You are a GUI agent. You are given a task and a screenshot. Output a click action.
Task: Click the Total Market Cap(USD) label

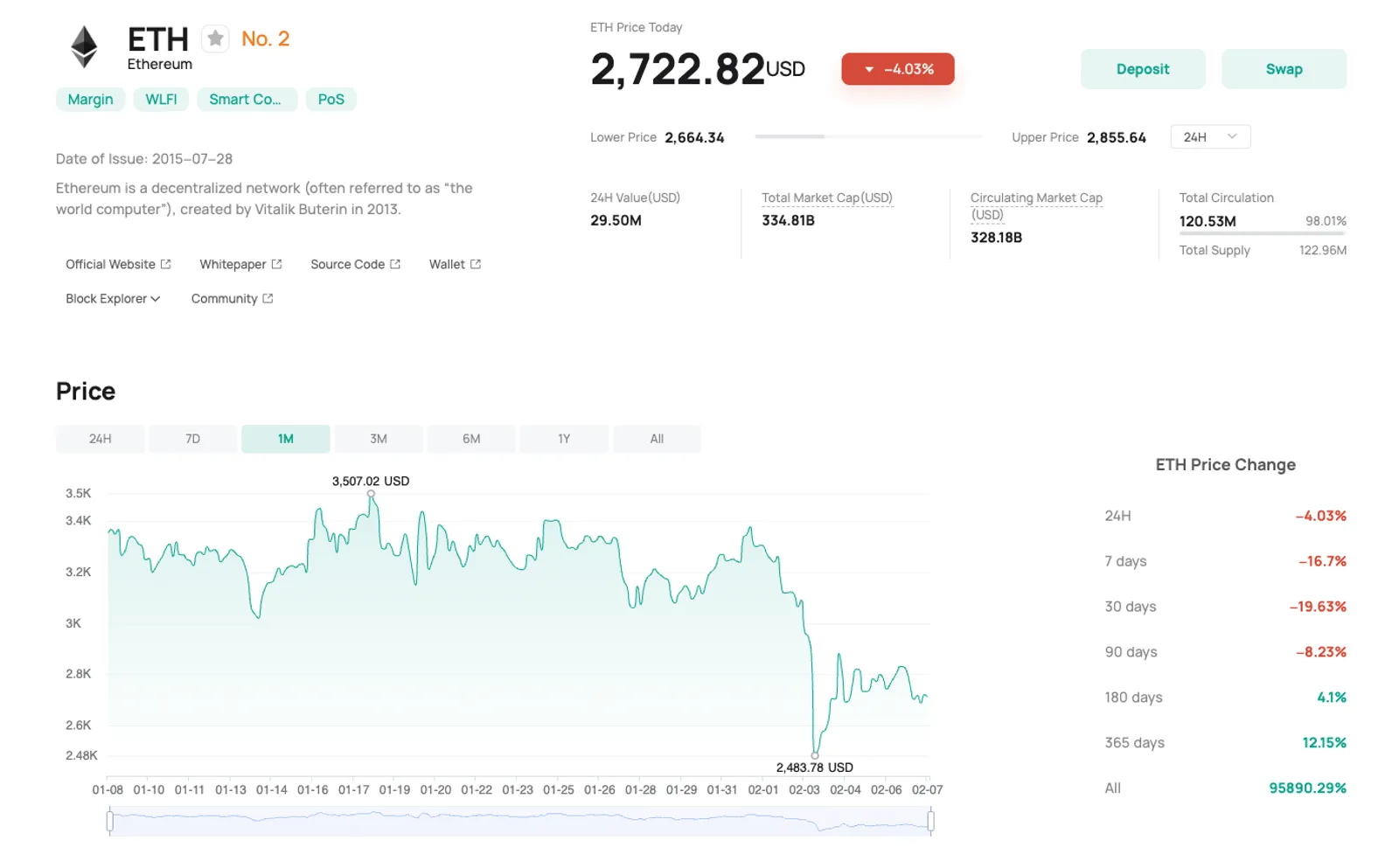827,198
